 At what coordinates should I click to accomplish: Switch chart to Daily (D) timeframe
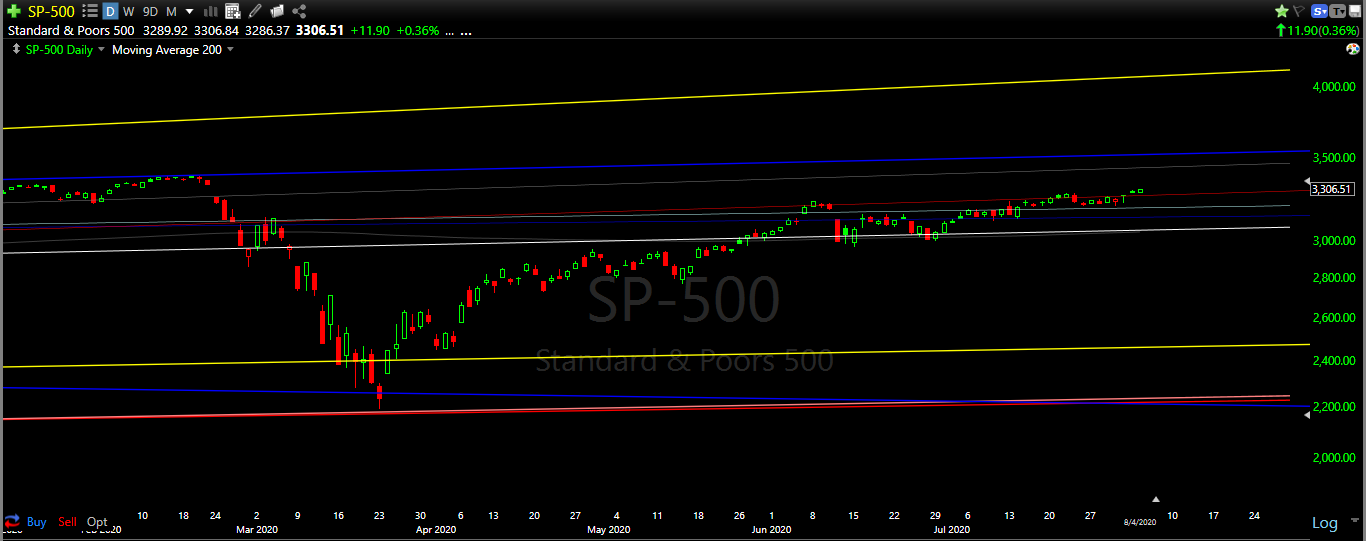coord(110,11)
